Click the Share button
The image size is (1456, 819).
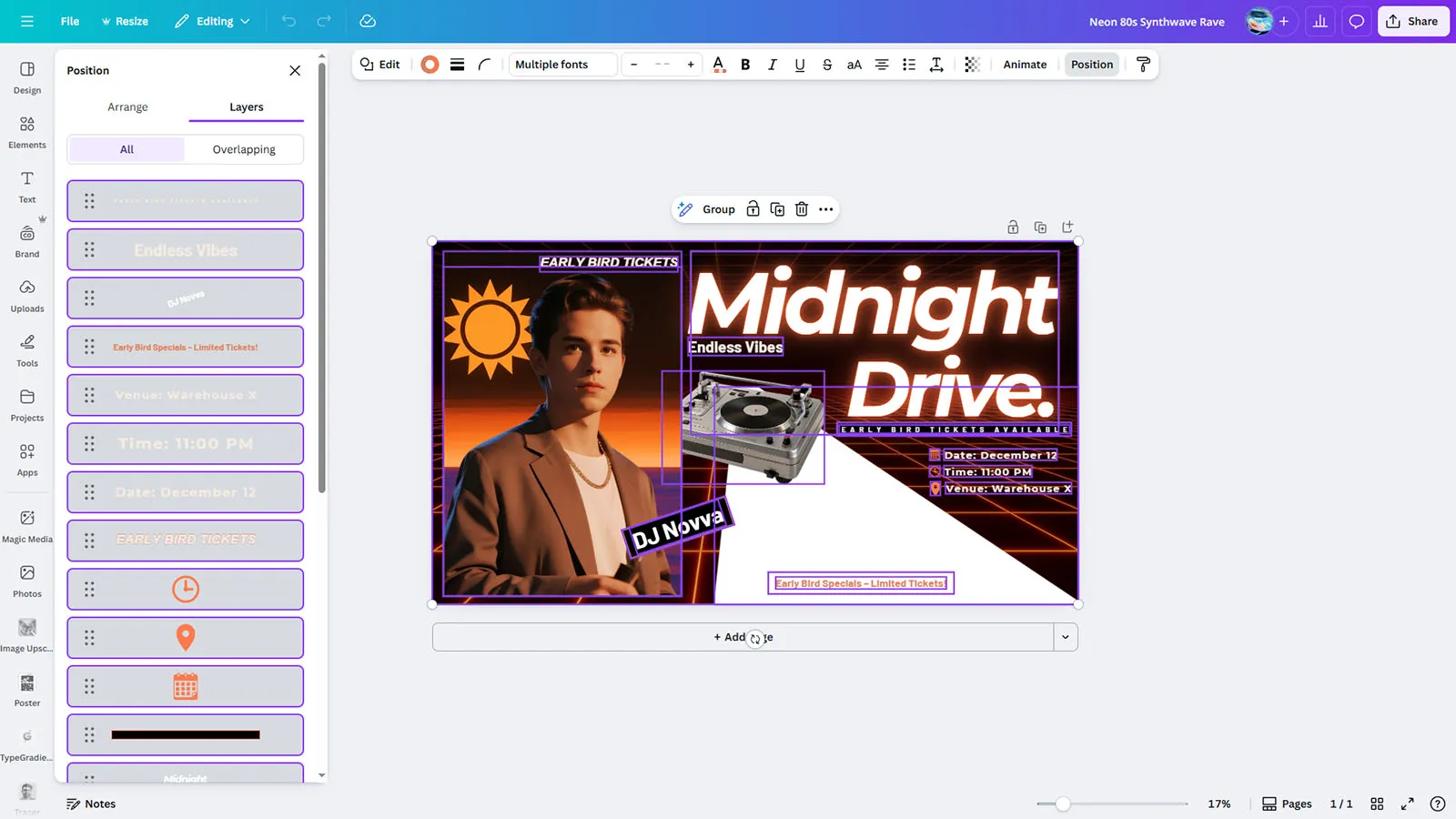(x=1412, y=21)
